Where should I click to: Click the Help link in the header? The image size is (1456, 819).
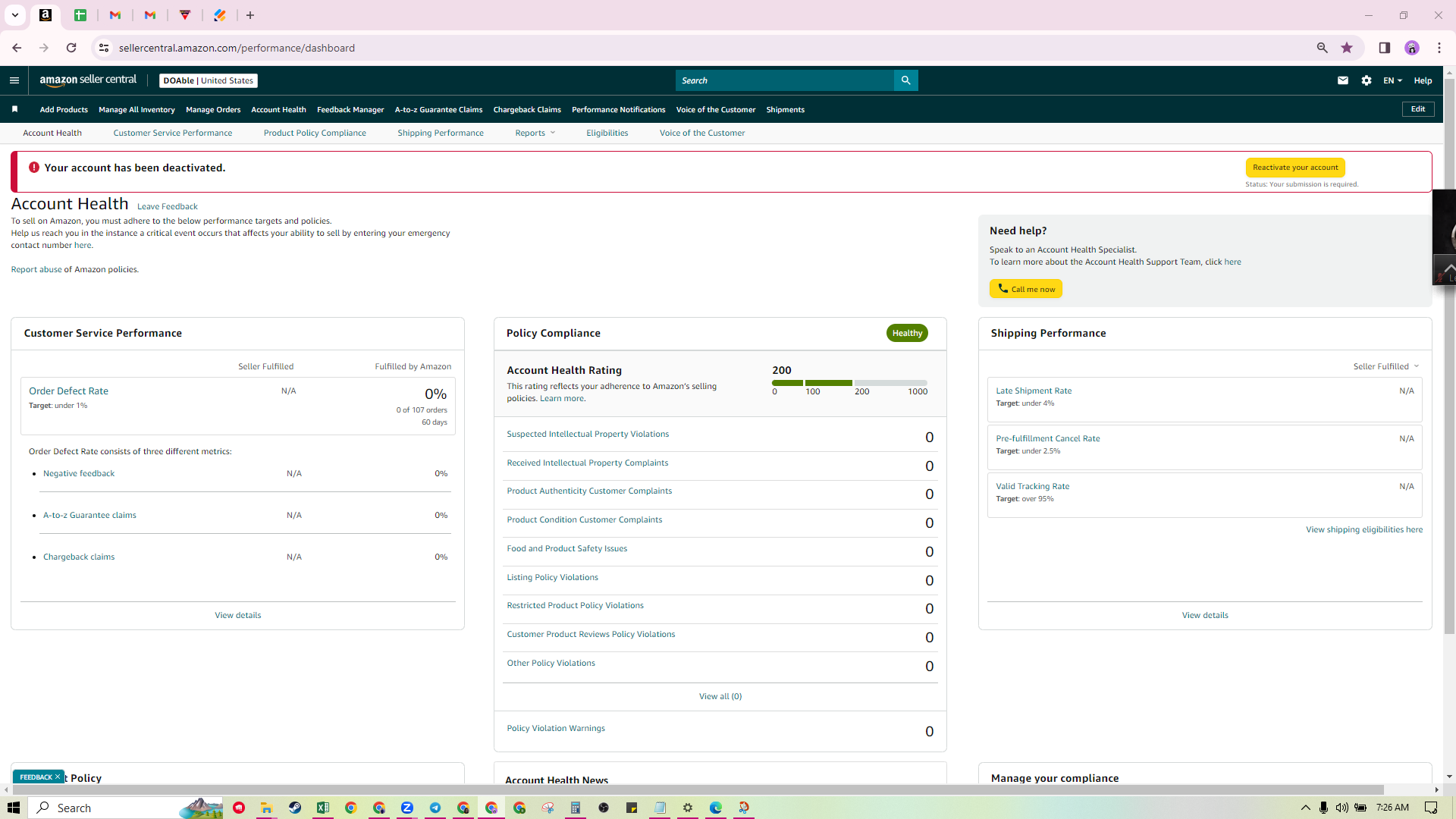click(1423, 80)
